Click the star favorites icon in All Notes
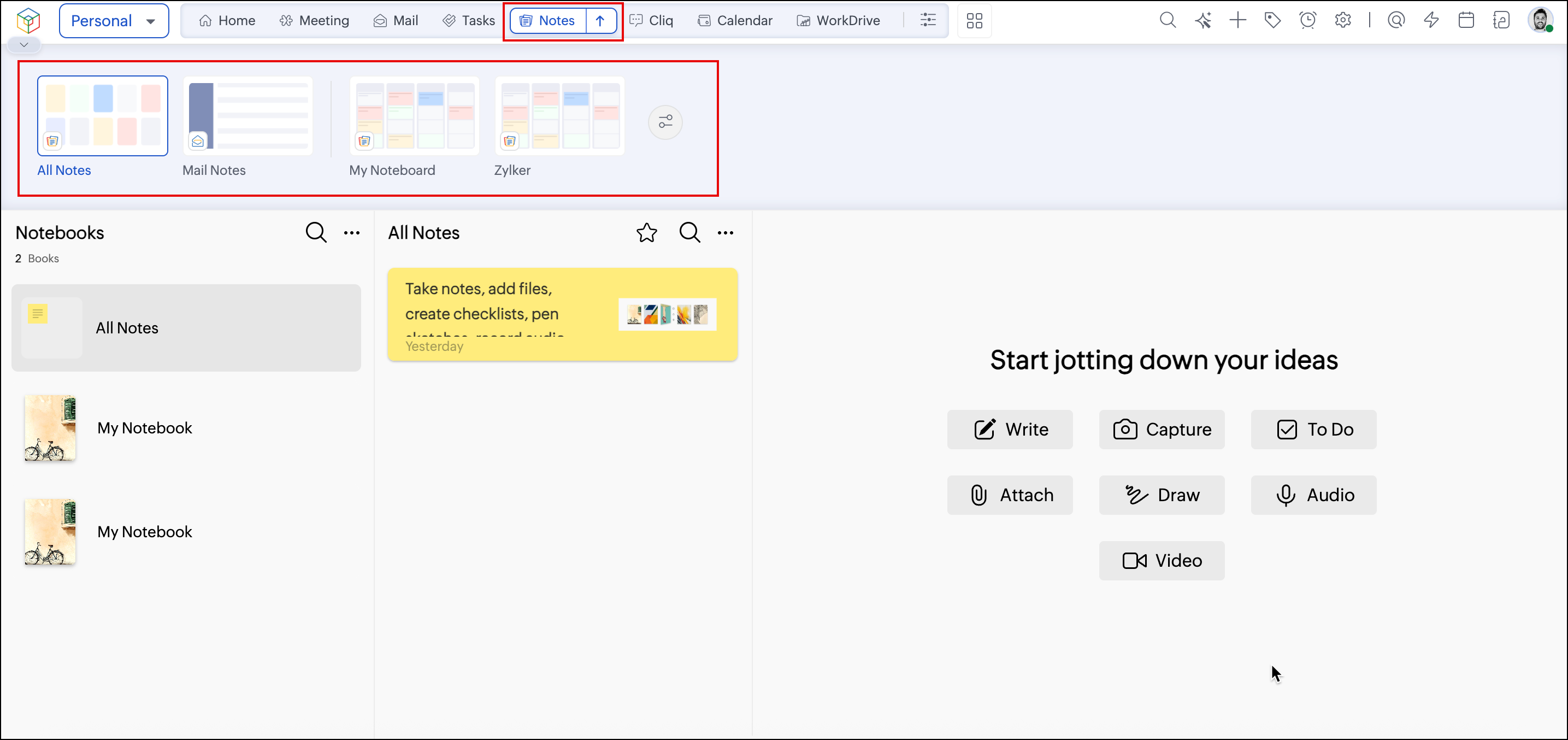 (x=646, y=233)
